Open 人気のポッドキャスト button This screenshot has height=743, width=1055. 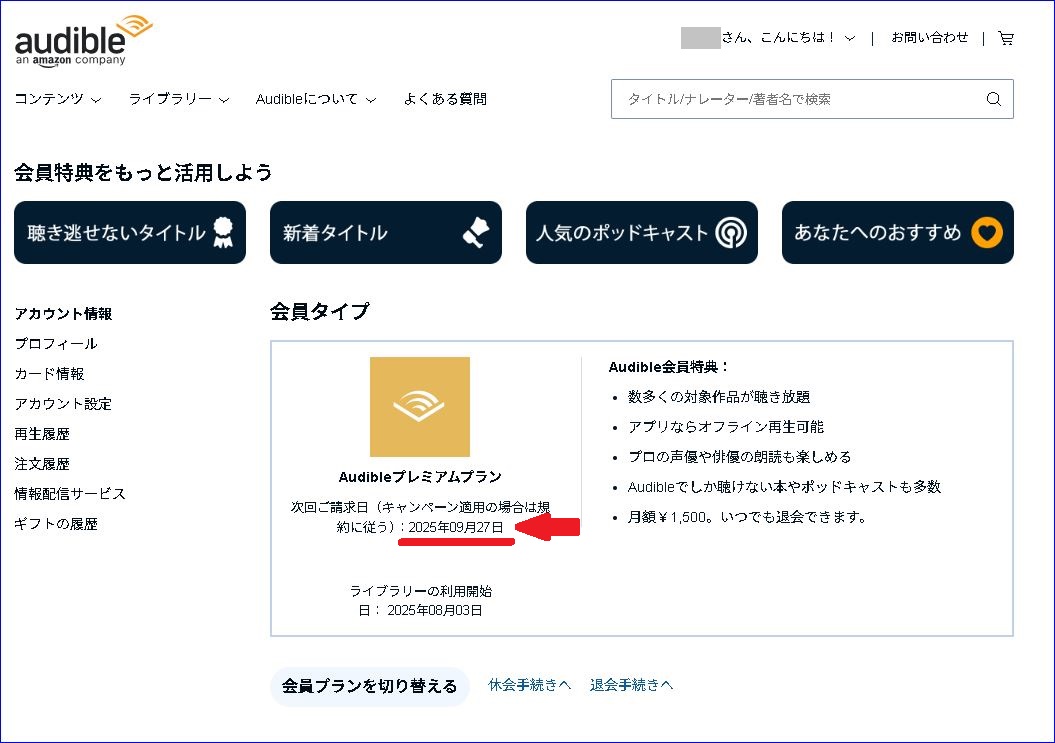tap(642, 232)
